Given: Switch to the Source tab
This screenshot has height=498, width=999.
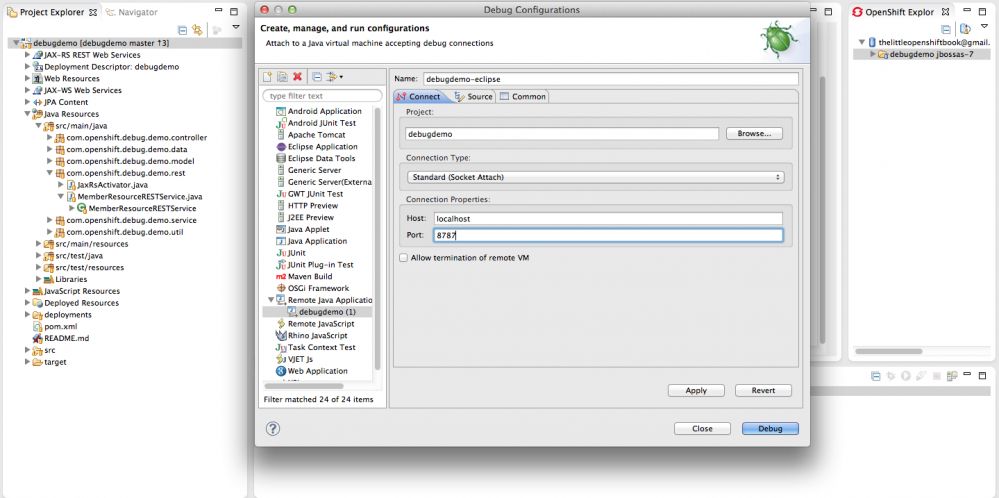Looking at the screenshot, I should pyautogui.click(x=473, y=96).
